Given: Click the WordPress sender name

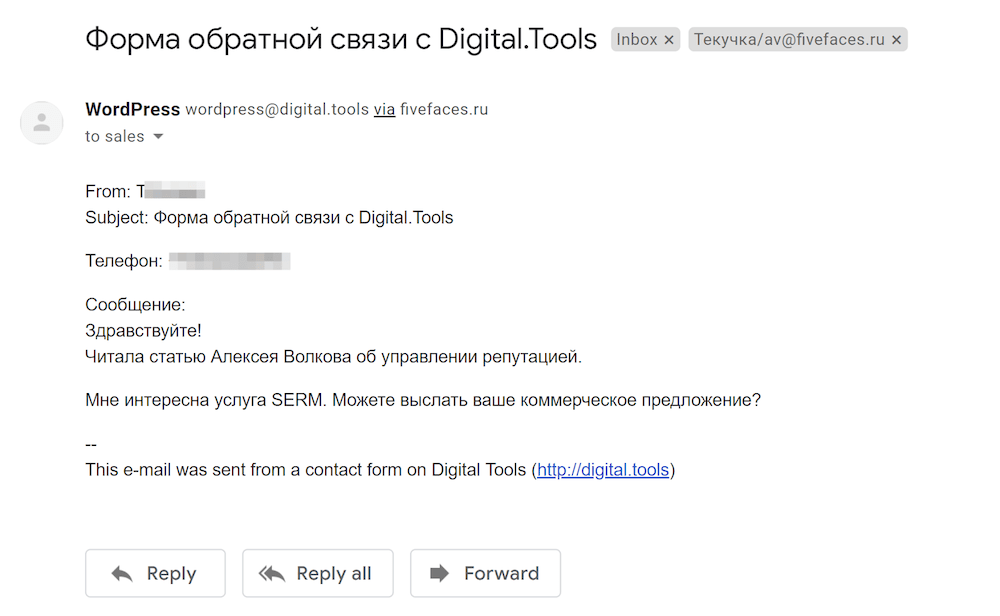Looking at the screenshot, I should [x=132, y=110].
